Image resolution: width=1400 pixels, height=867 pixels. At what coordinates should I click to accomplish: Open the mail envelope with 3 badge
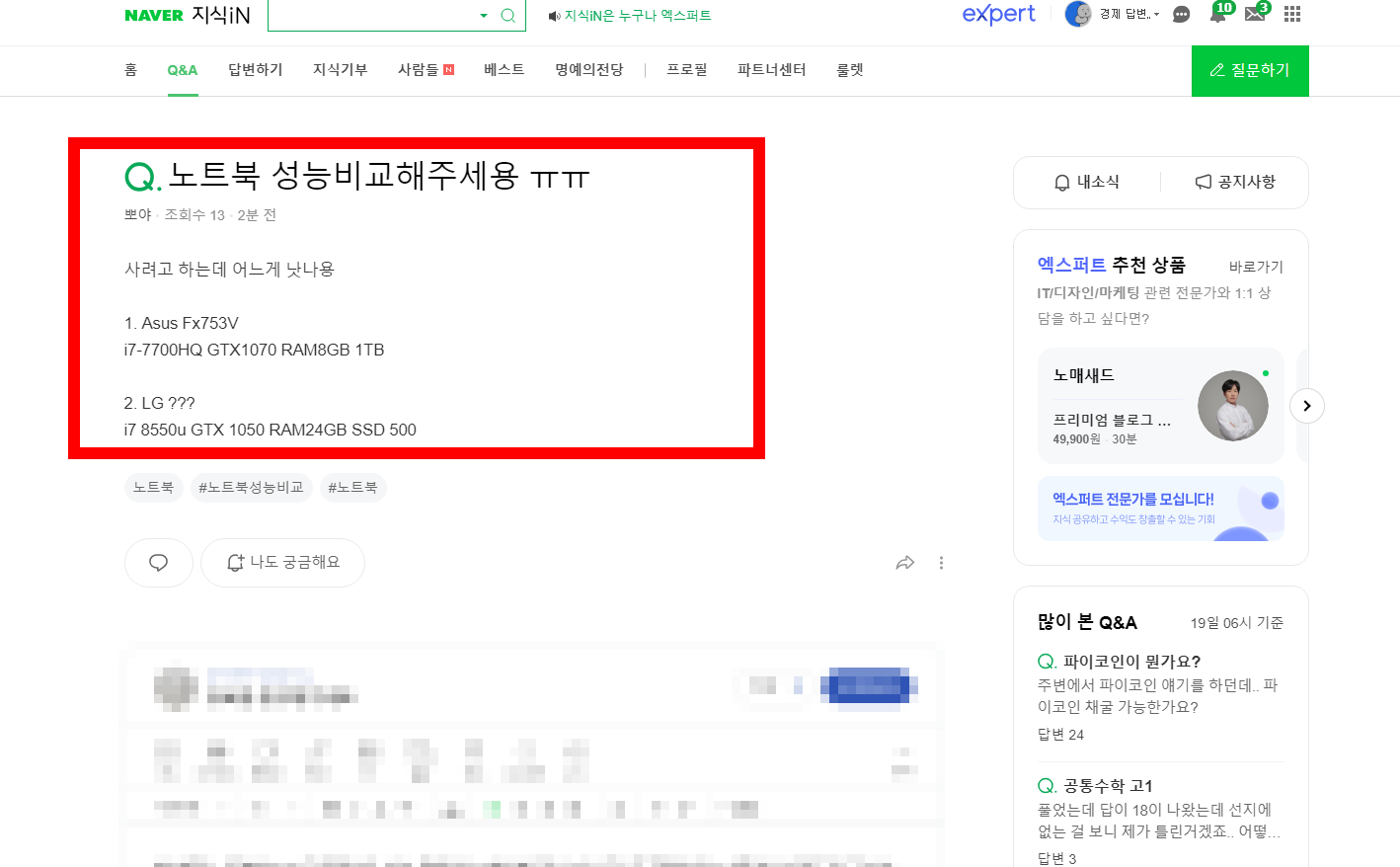coord(1256,13)
